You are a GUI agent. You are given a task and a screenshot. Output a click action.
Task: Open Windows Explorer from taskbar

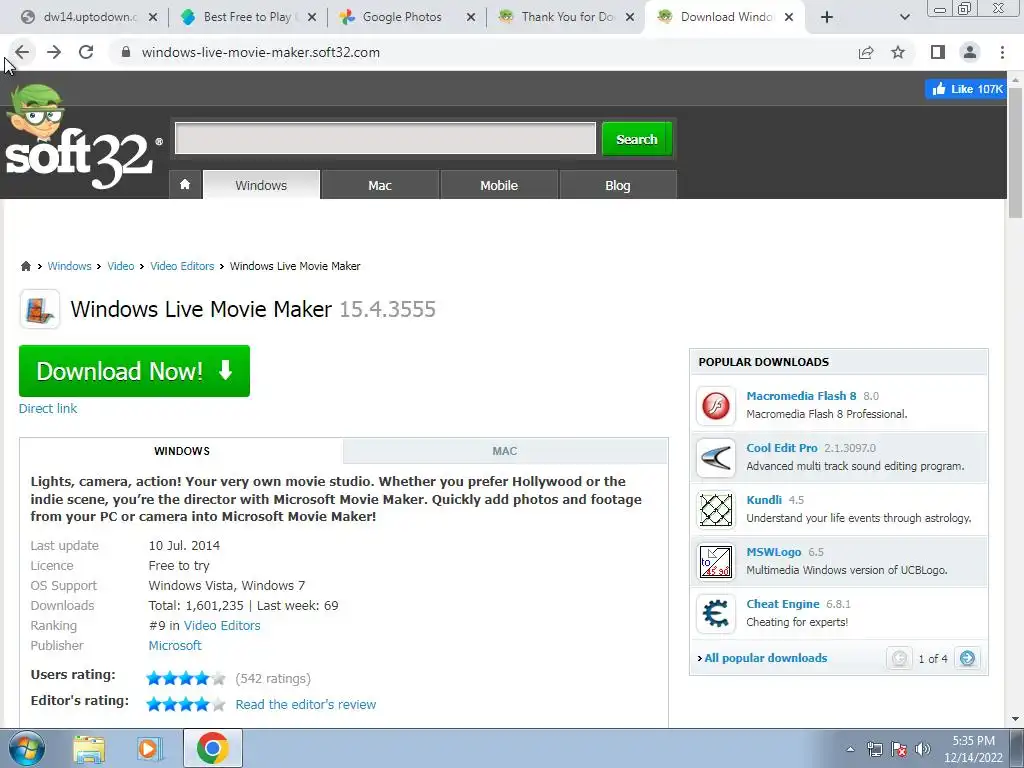(89, 749)
